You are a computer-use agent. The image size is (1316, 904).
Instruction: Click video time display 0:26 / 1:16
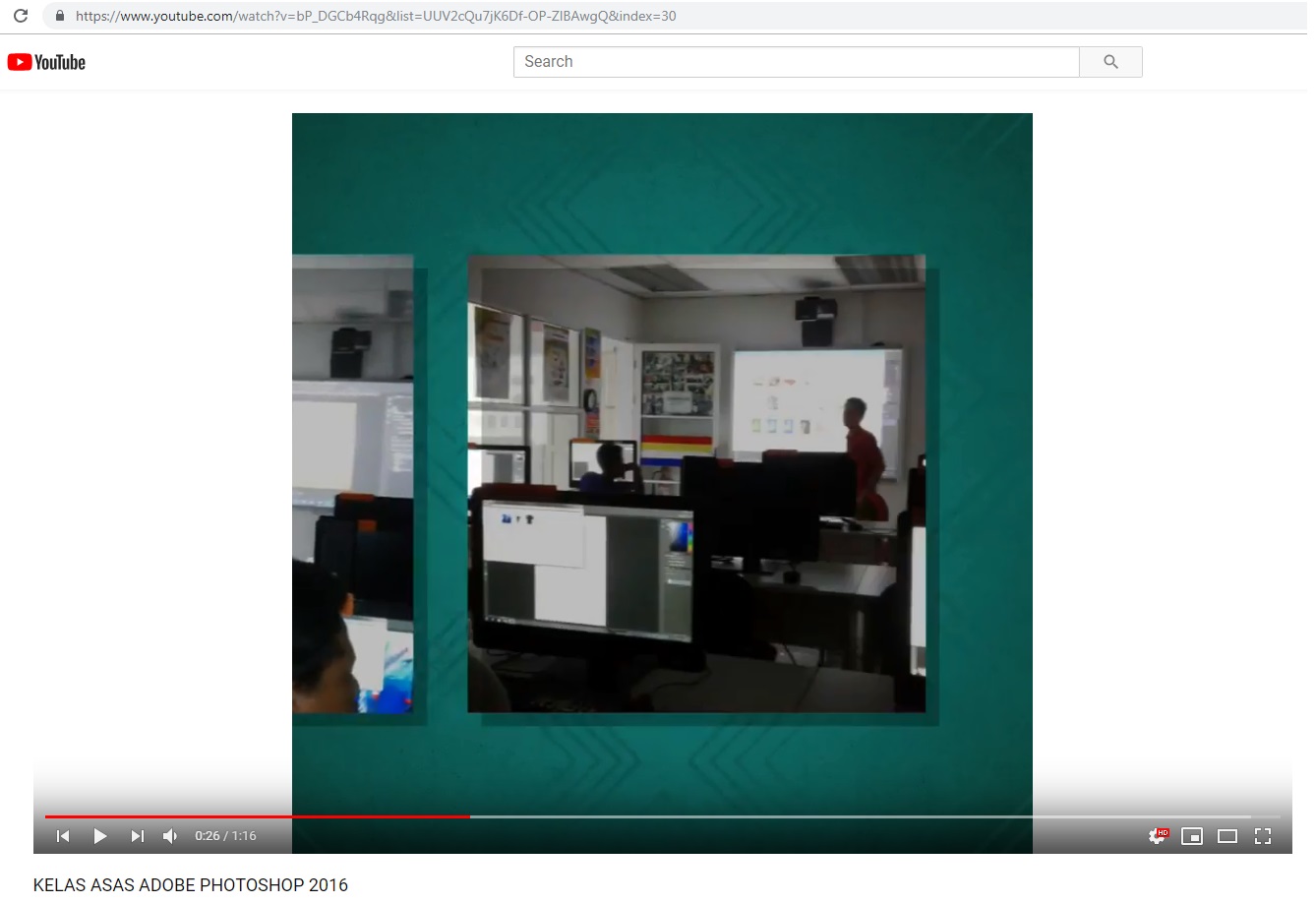[x=225, y=836]
